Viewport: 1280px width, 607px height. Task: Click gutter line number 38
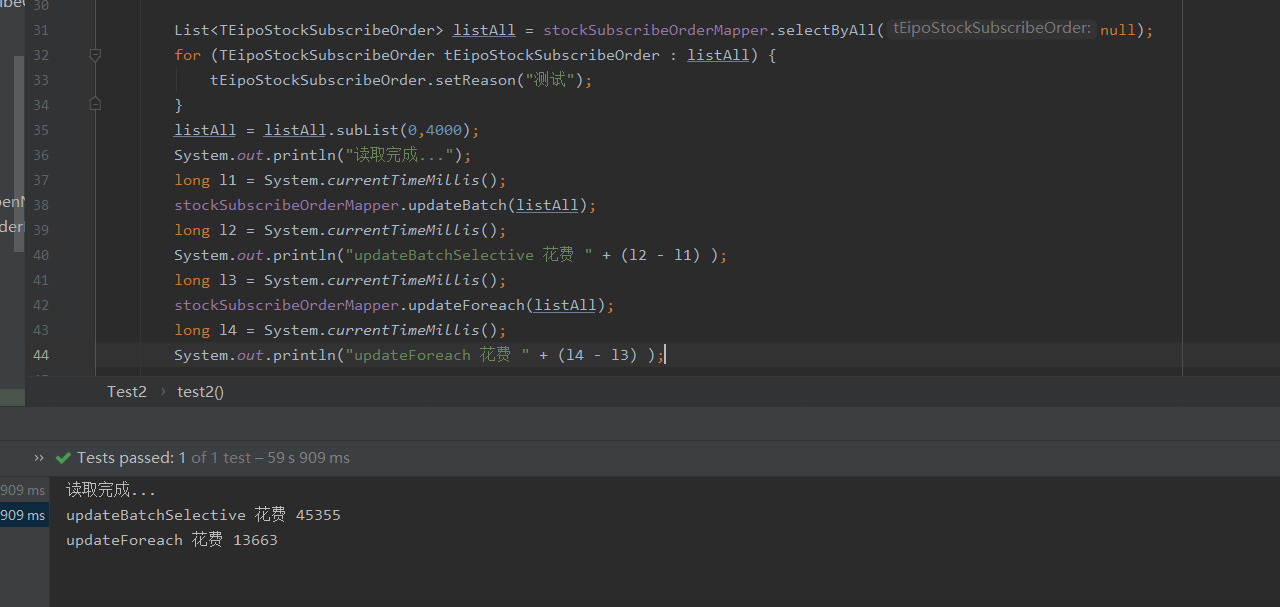click(x=40, y=205)
